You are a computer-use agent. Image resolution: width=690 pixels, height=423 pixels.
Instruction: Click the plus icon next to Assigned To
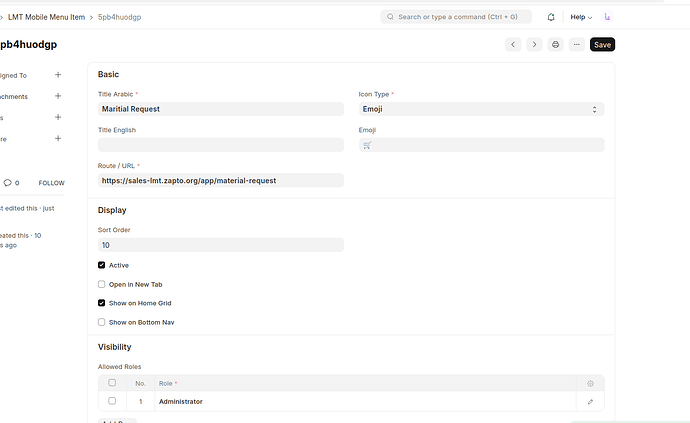tap(58, 75)
